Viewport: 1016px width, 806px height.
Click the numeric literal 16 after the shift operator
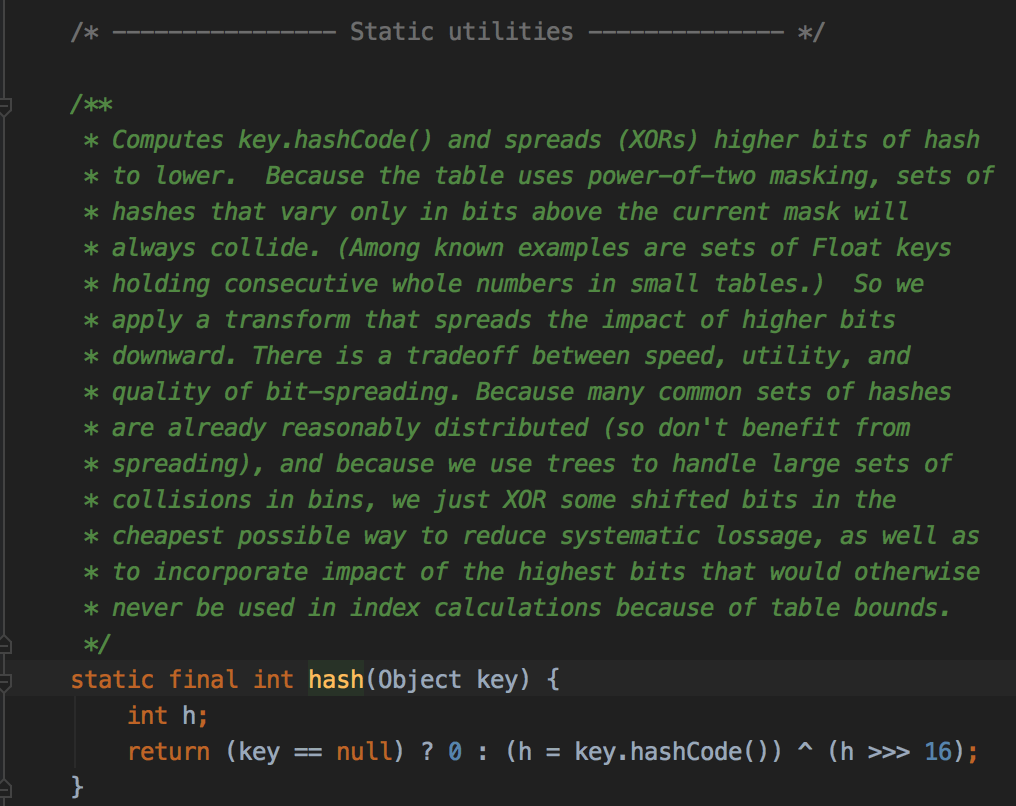point(938,752)
